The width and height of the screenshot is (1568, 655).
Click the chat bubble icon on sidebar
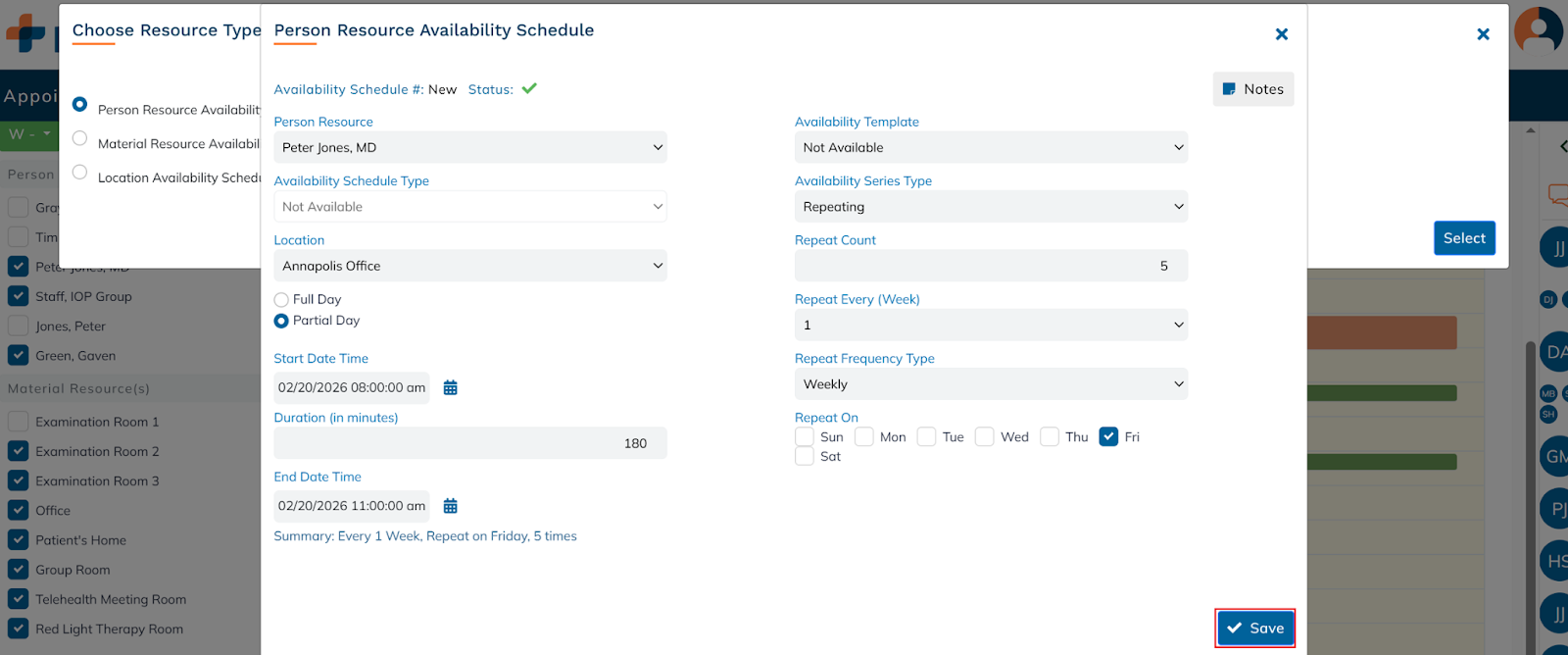pyautogui.click(x=1557, y=193)
